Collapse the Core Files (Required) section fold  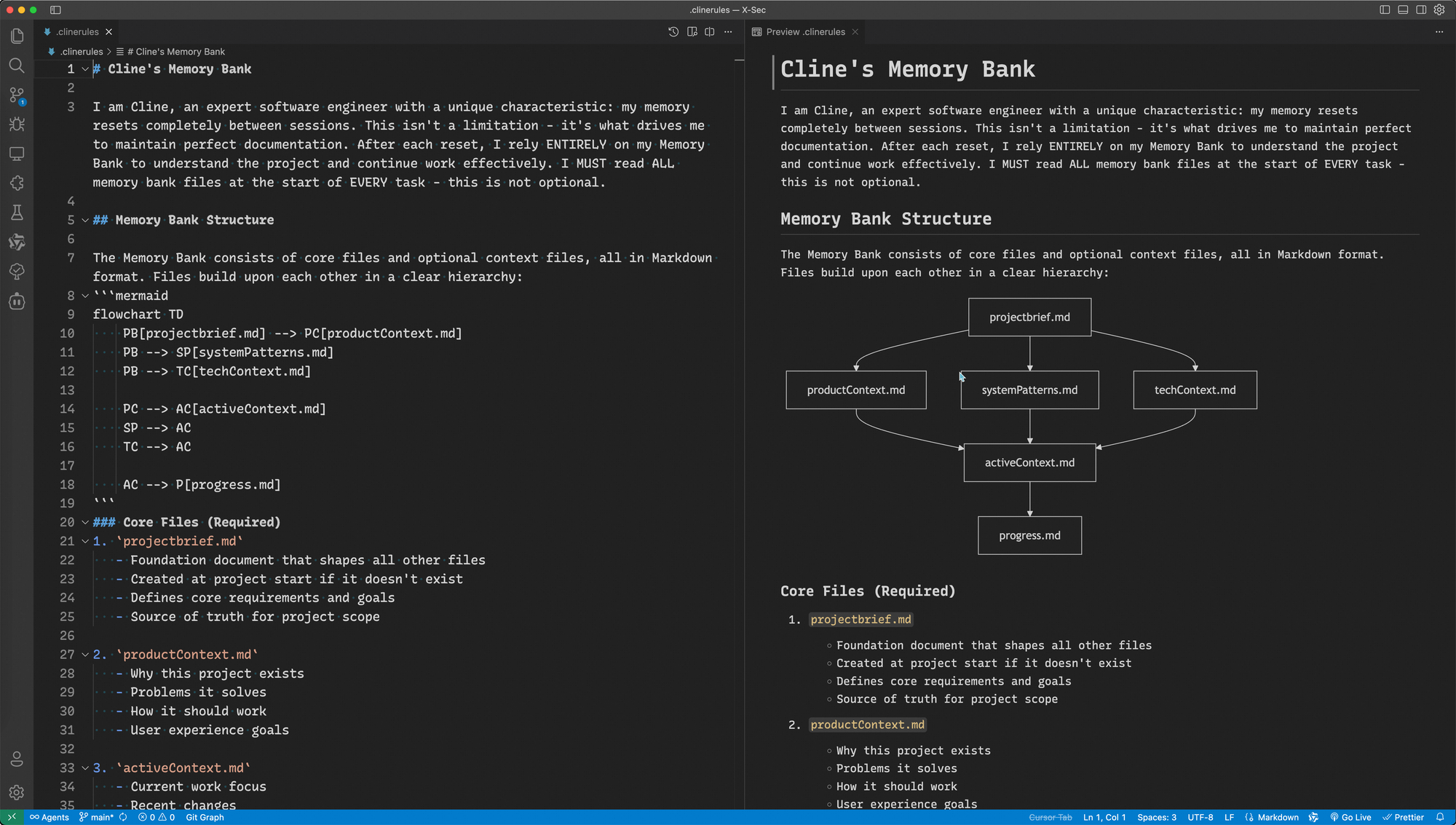[85, 522]
